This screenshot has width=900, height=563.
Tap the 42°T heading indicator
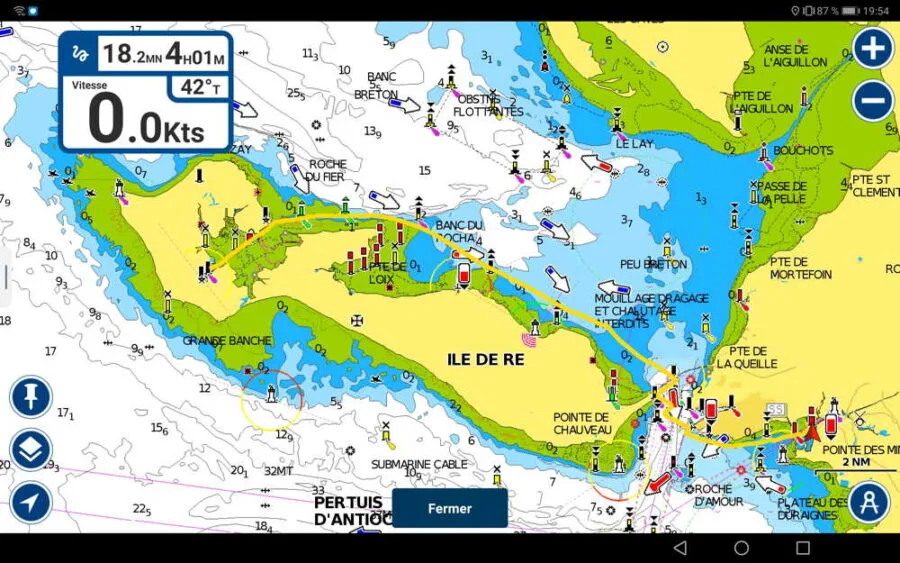click(x=200, y=88)
